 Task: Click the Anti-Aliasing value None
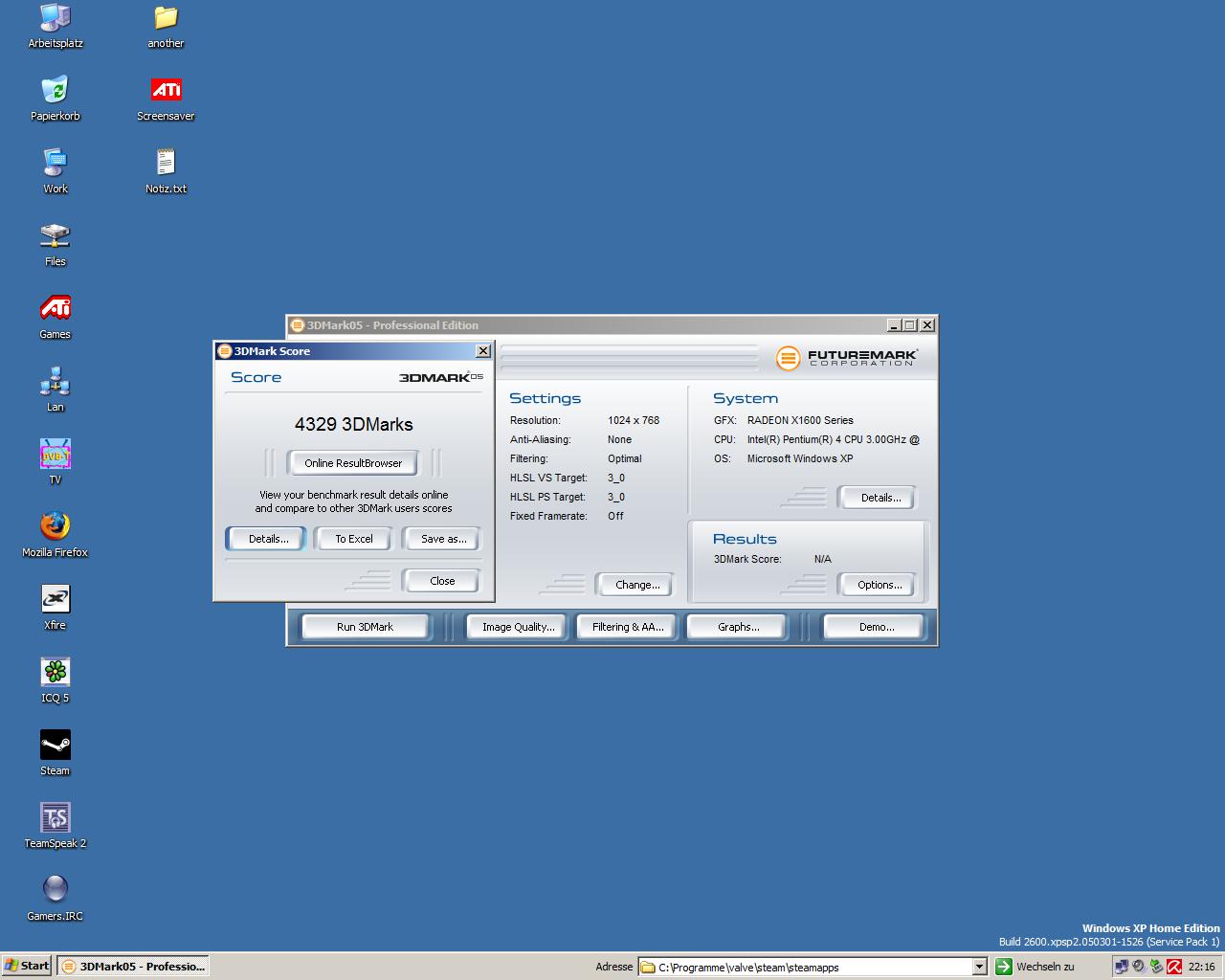620,439
